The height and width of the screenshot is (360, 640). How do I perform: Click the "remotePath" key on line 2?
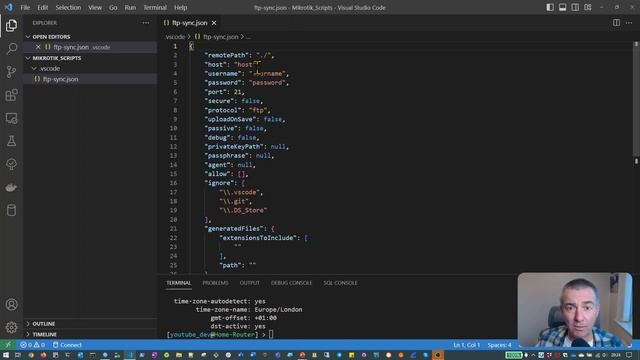pyautogui.click(x=227, y=55)
